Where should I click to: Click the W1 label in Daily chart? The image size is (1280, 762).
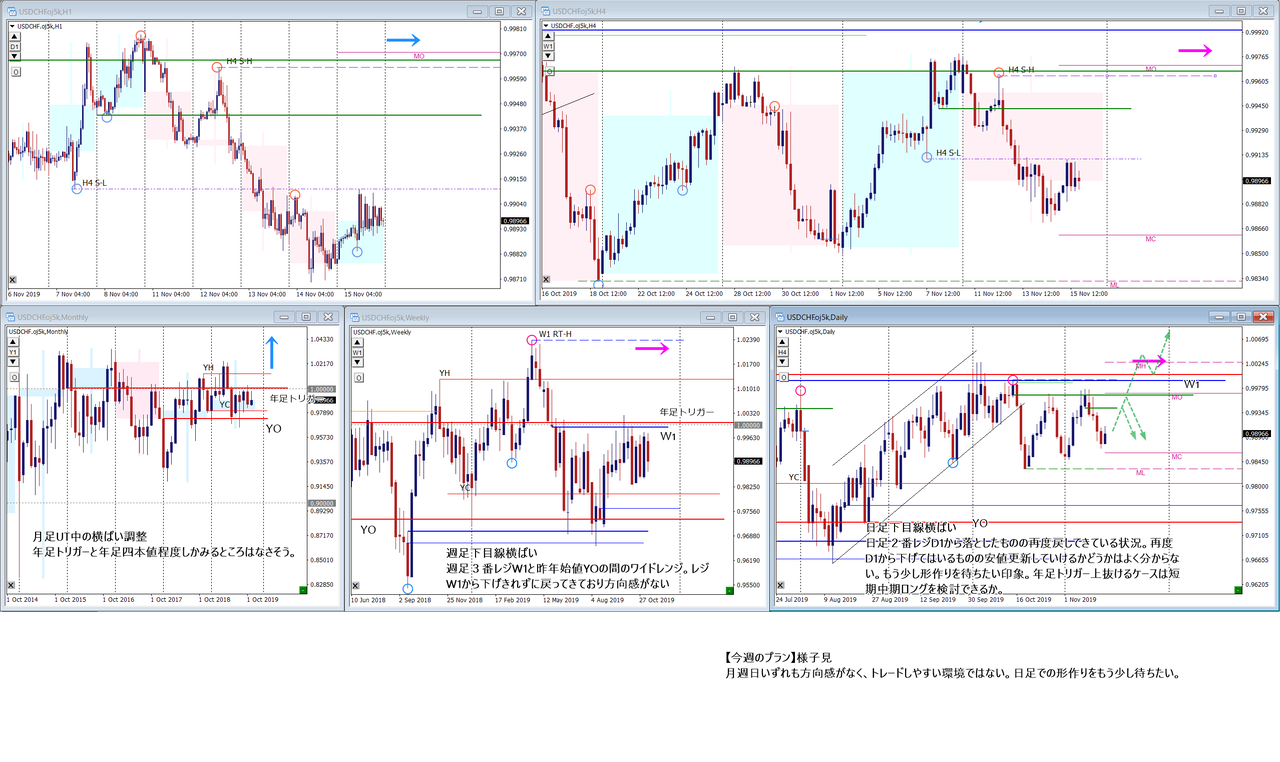[1192, 385]
